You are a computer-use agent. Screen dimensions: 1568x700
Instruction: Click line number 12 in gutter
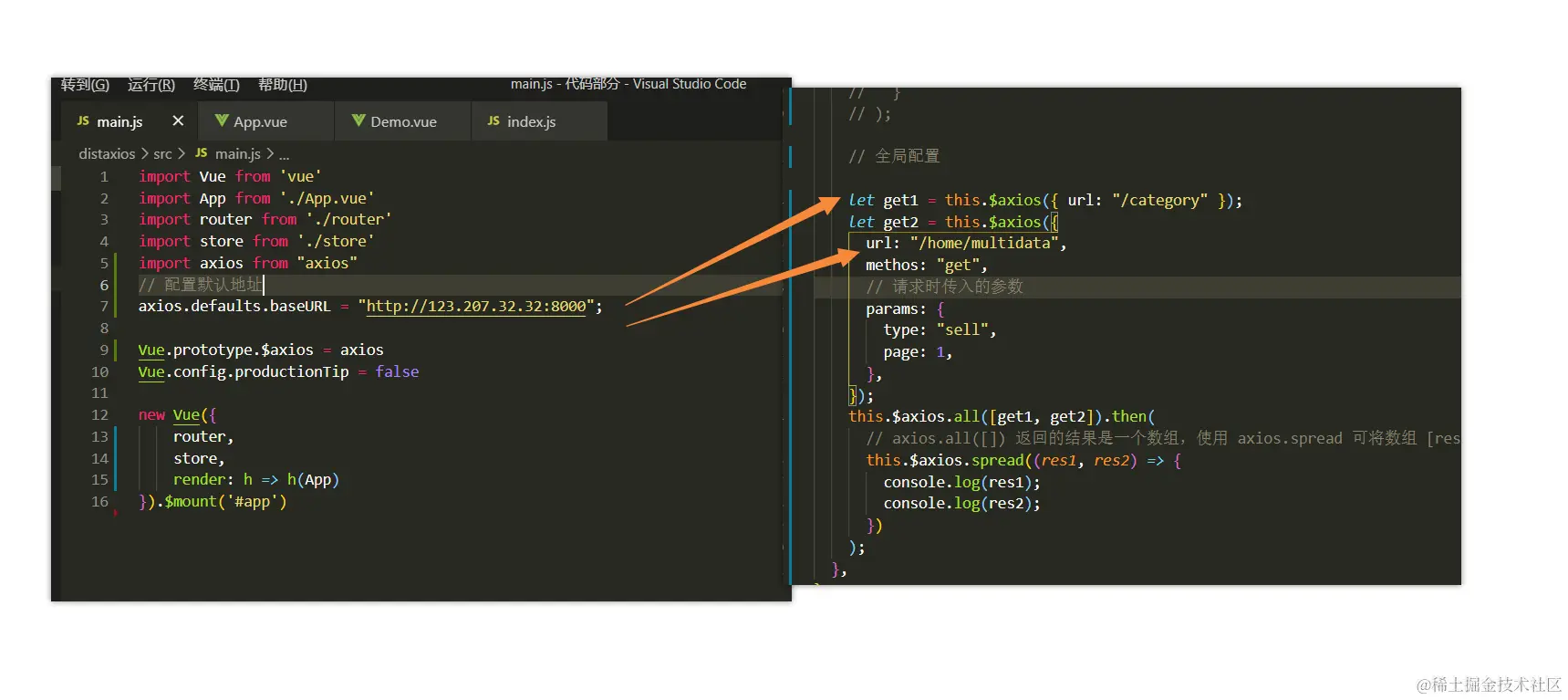100,415
